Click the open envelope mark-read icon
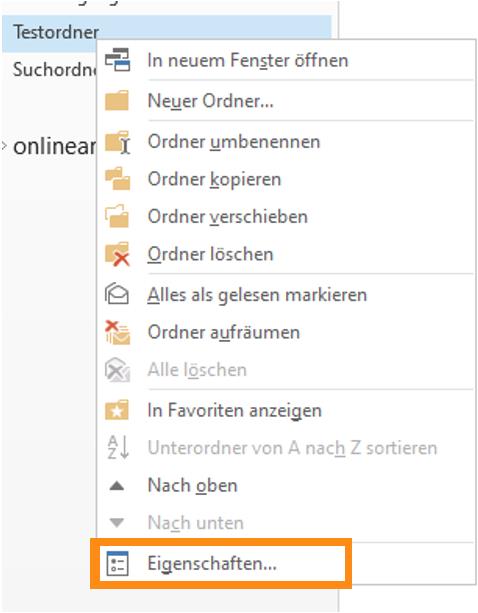This screenshot has height=613, width=478. pos(117,294)
